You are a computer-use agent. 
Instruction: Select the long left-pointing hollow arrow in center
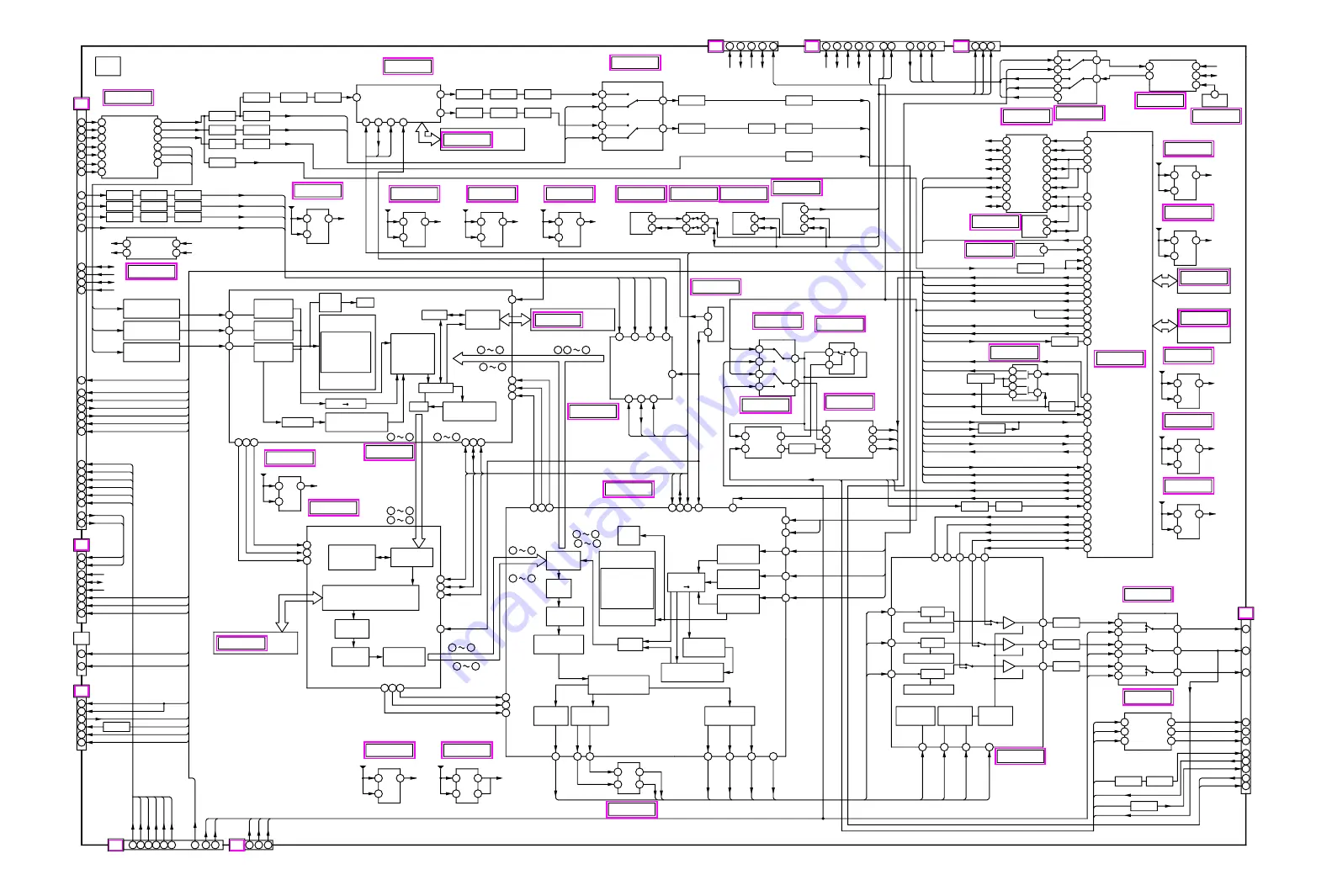[x=528, y=358]
